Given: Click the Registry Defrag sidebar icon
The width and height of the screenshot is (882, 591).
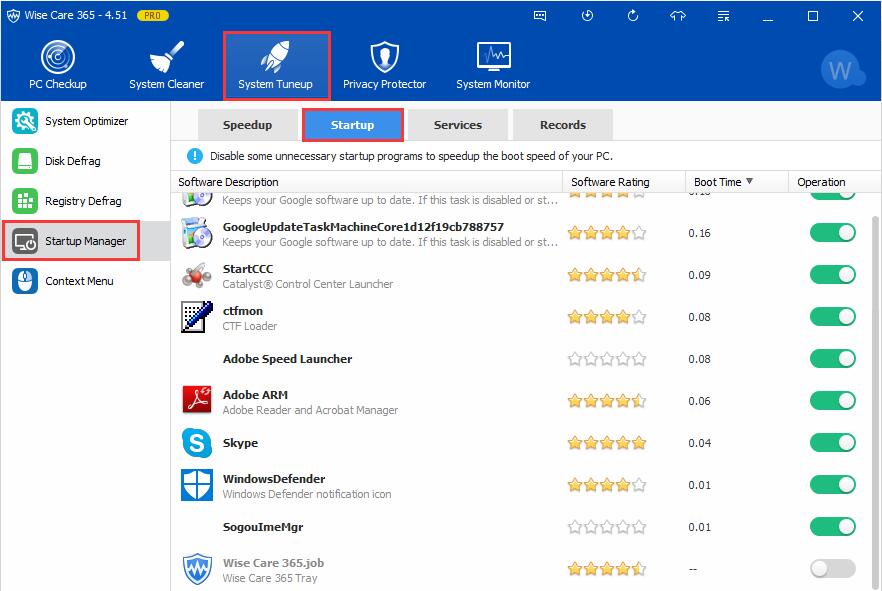Looking at the screenshot, I should [25, 201].
